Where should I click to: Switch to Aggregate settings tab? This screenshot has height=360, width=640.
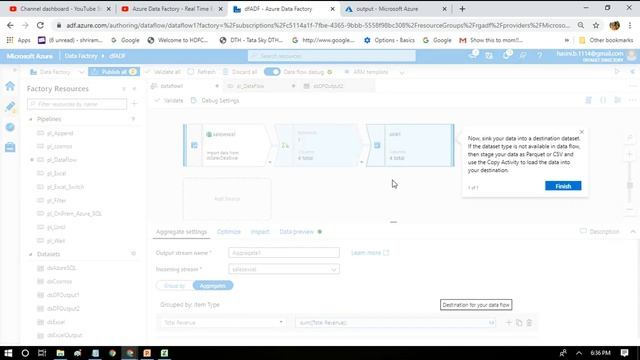181,232
